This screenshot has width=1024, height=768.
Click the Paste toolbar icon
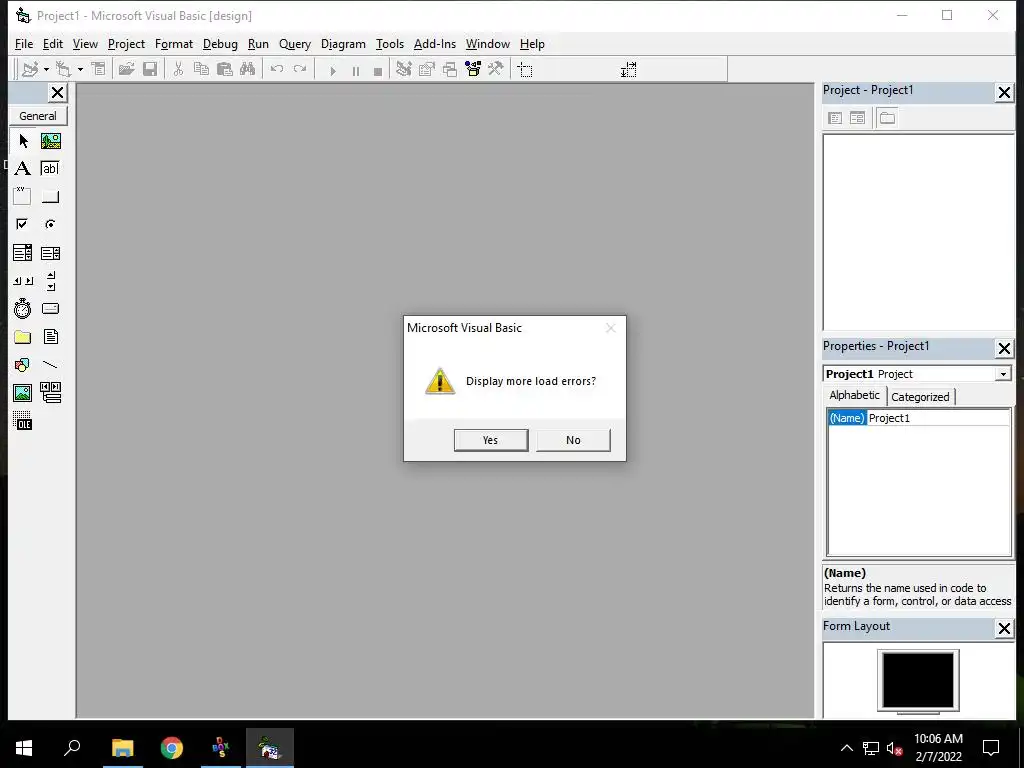point(225,69)
